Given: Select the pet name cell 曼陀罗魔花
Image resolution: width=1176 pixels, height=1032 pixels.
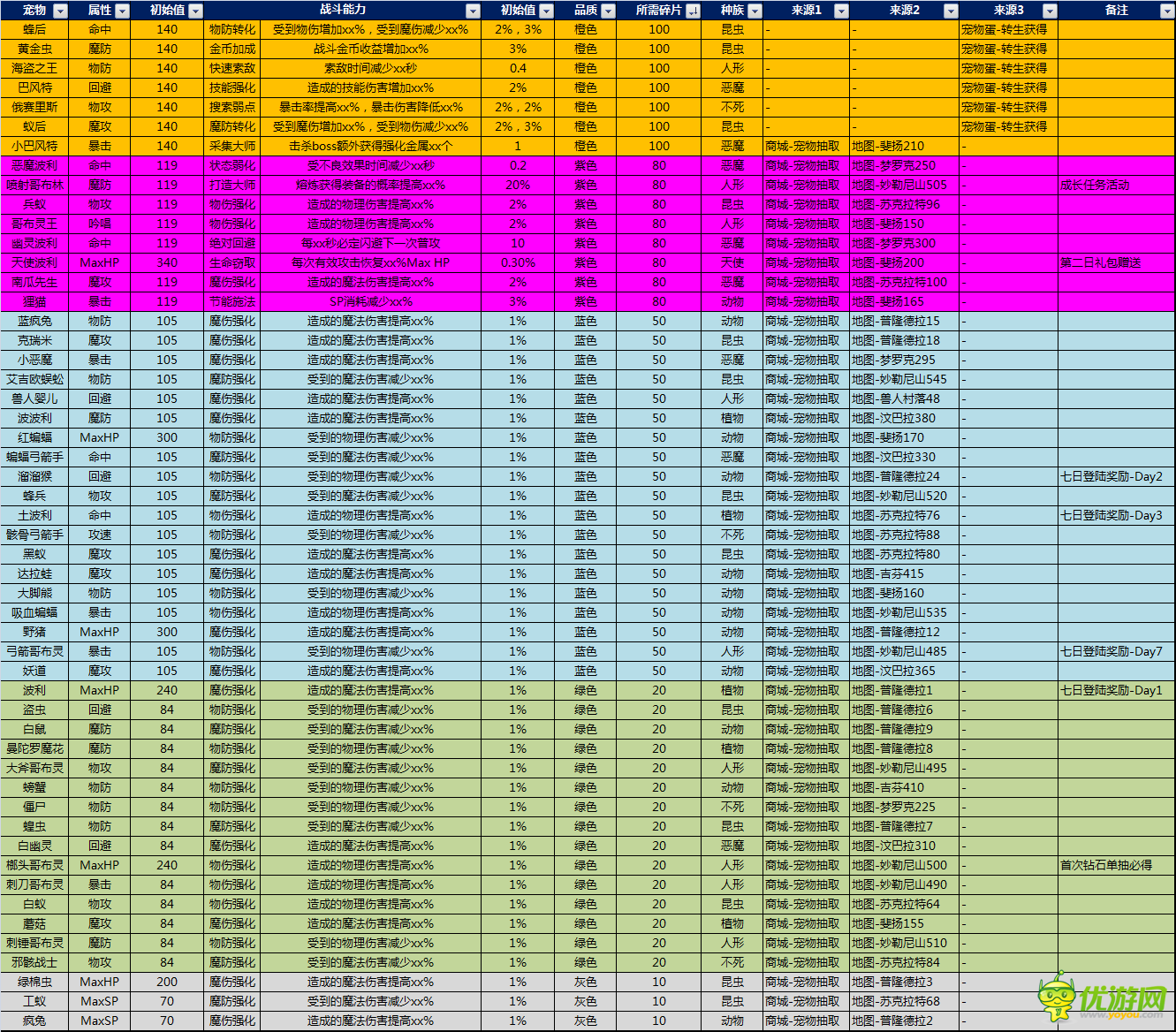Looking at the screenshot, I should coord(34,748).
